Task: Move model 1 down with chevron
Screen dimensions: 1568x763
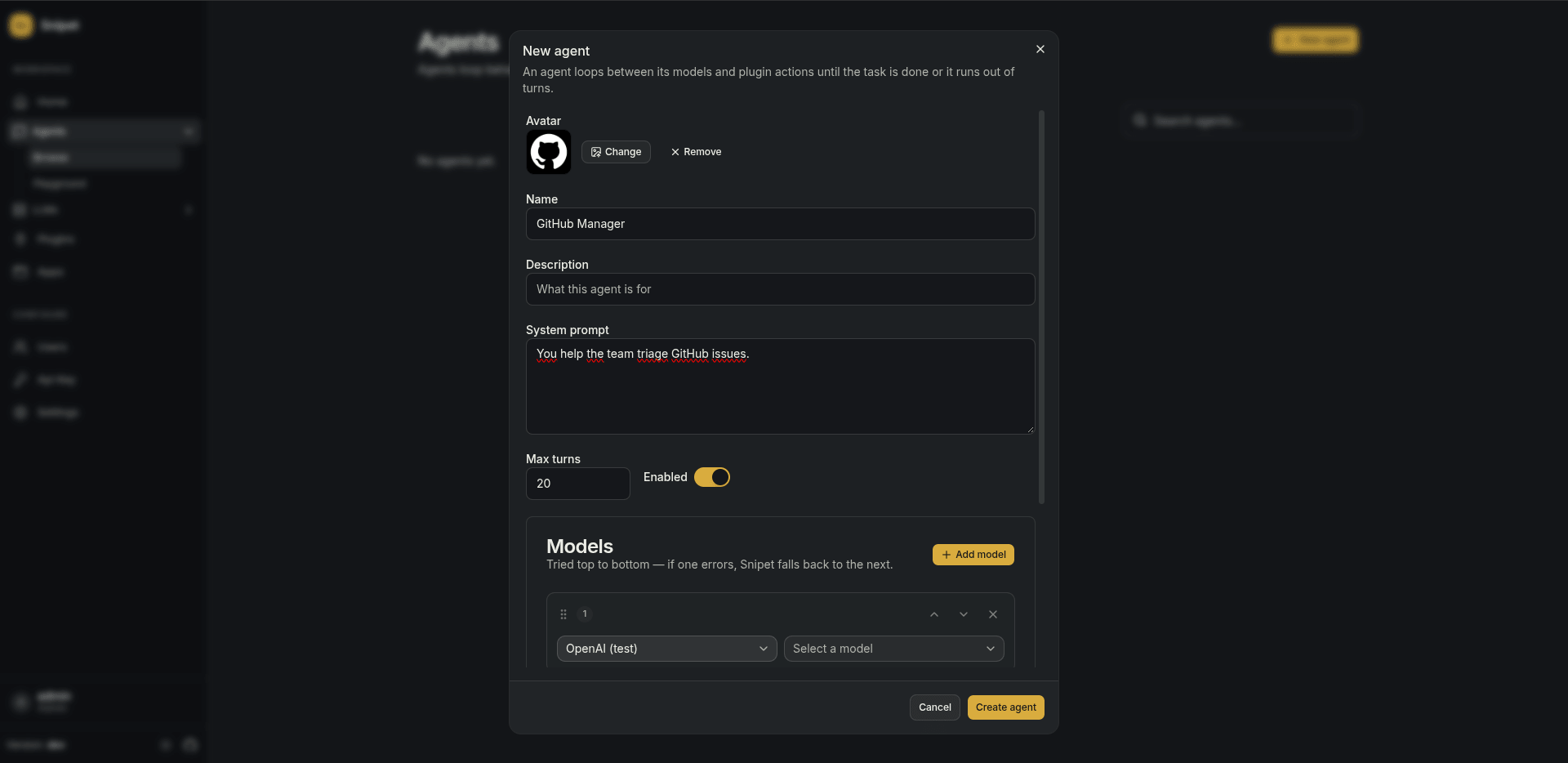Action: (964, 614)
